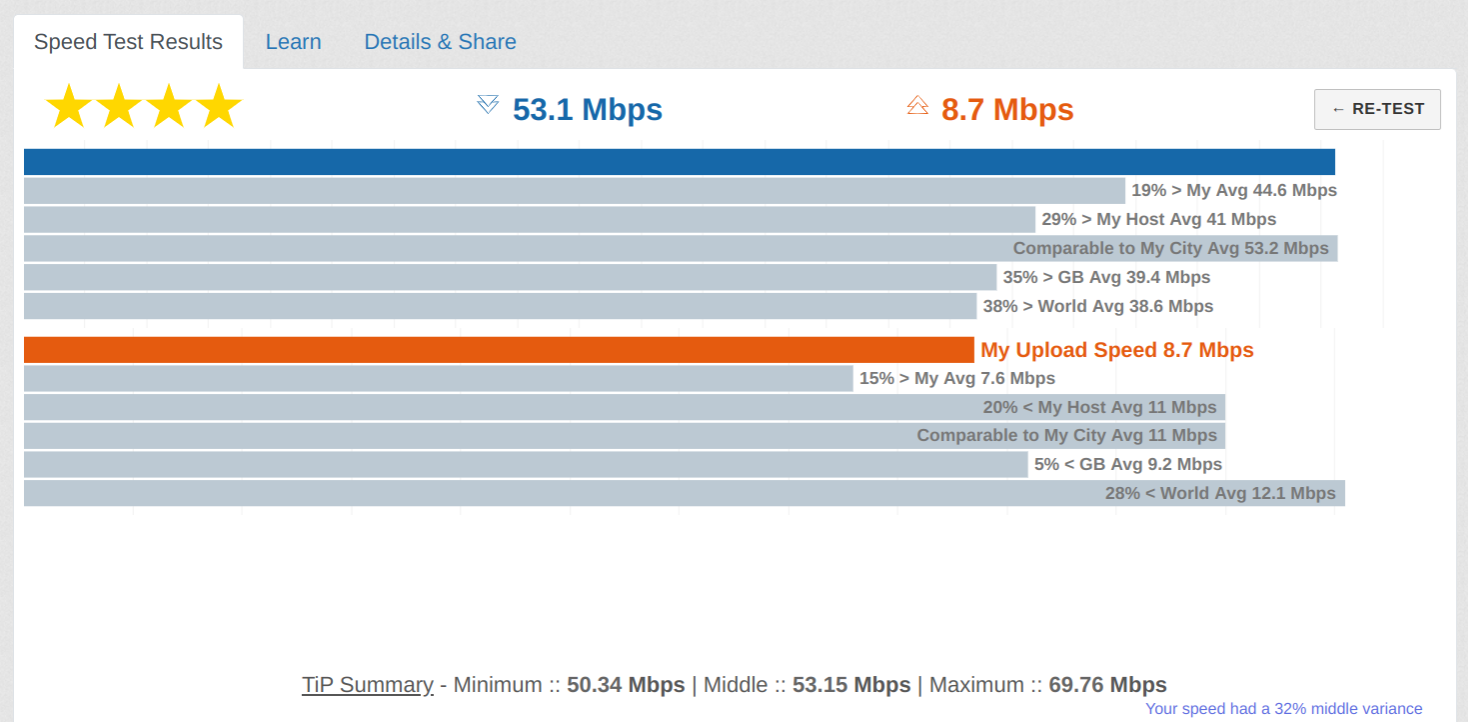This screenshot has height=722, width=1468.
Task: Click the blue download arrow icon
Action: pos(488,103)
